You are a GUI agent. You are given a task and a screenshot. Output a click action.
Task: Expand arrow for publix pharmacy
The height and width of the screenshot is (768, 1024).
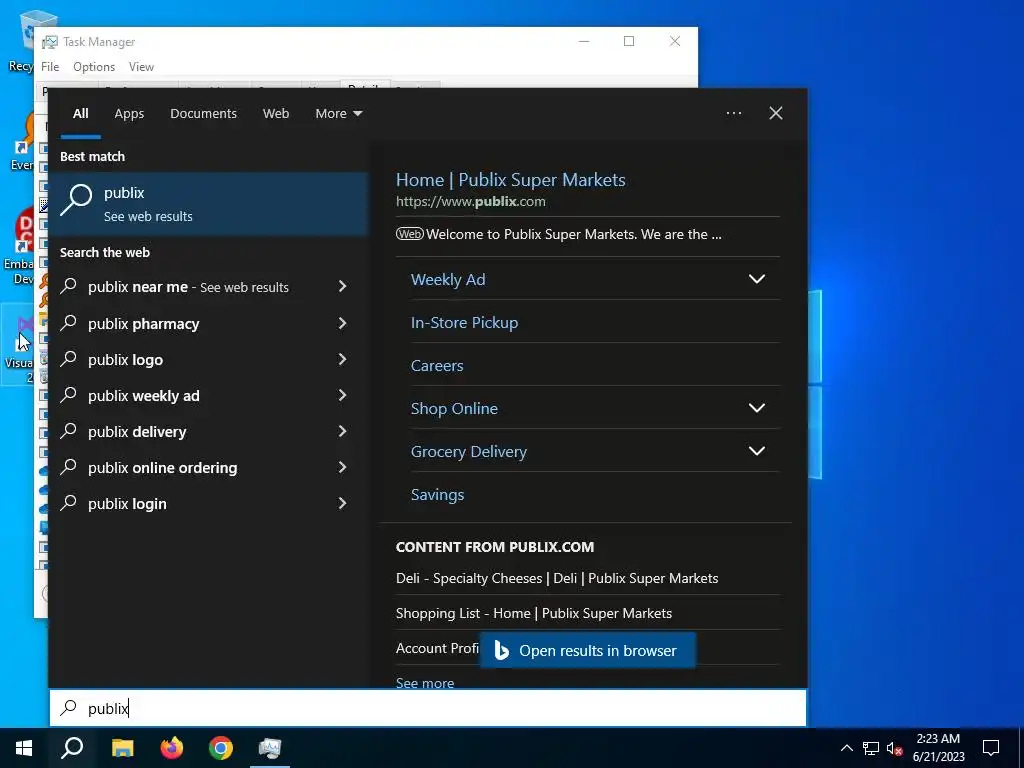coord(342,323)
